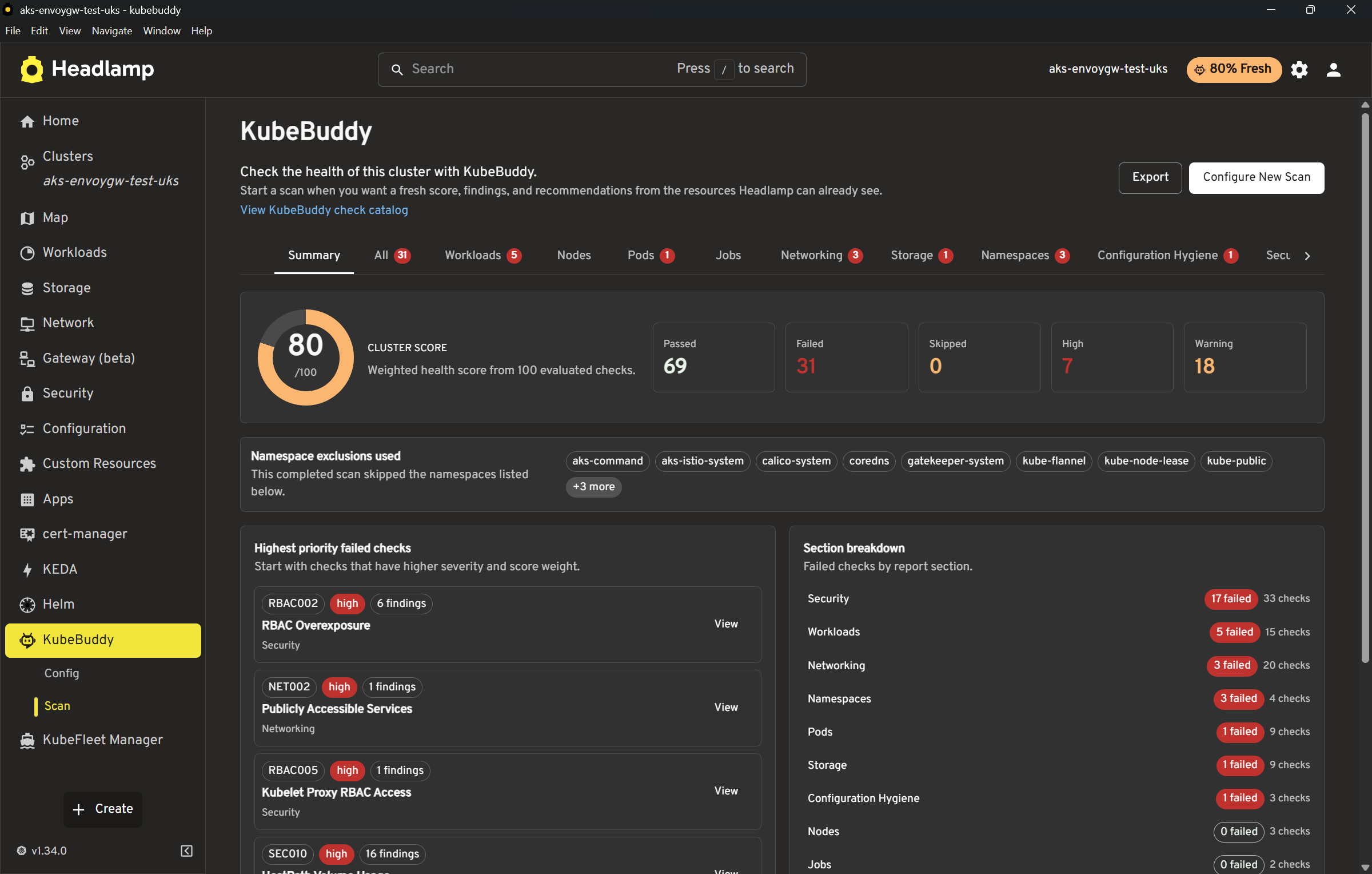Screen dimensions: 1372x874
Task: Click the Failed 31 stat card
Action: tap(847, 357)
